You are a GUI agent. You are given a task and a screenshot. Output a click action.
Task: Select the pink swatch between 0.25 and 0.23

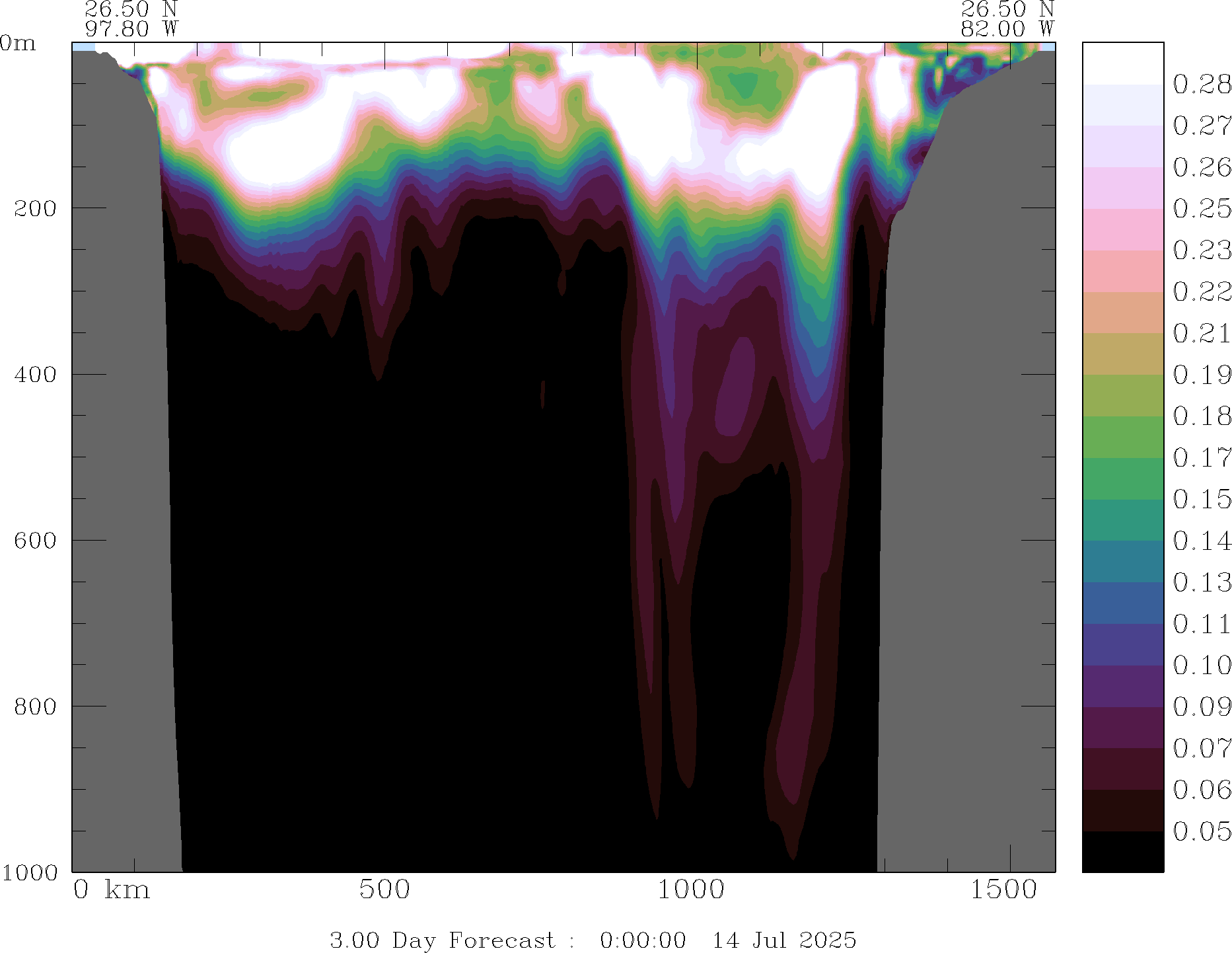[x=1122, y=229]
